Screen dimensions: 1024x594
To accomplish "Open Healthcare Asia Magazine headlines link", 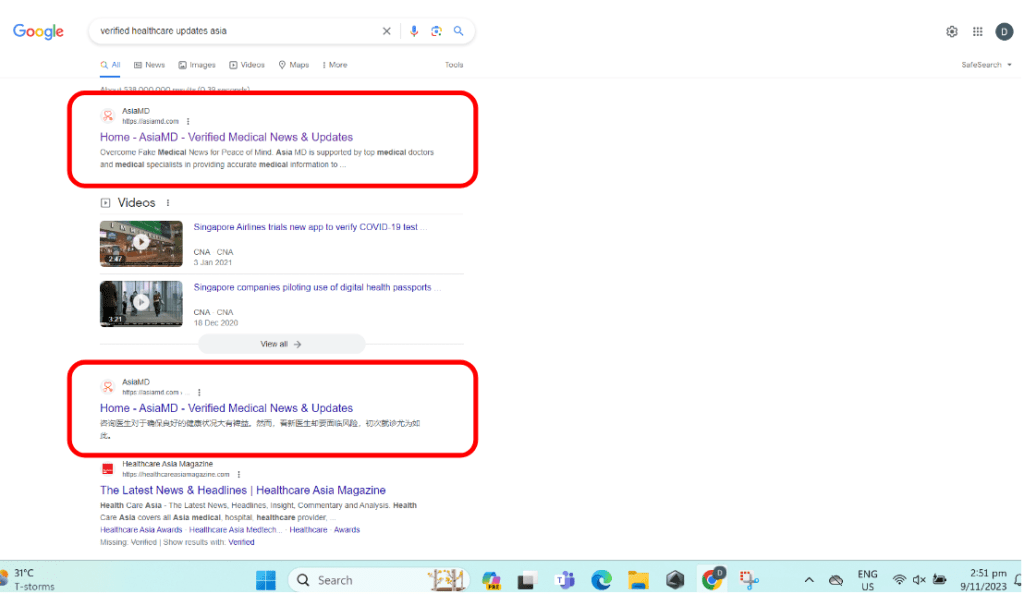I will point(243,490).
